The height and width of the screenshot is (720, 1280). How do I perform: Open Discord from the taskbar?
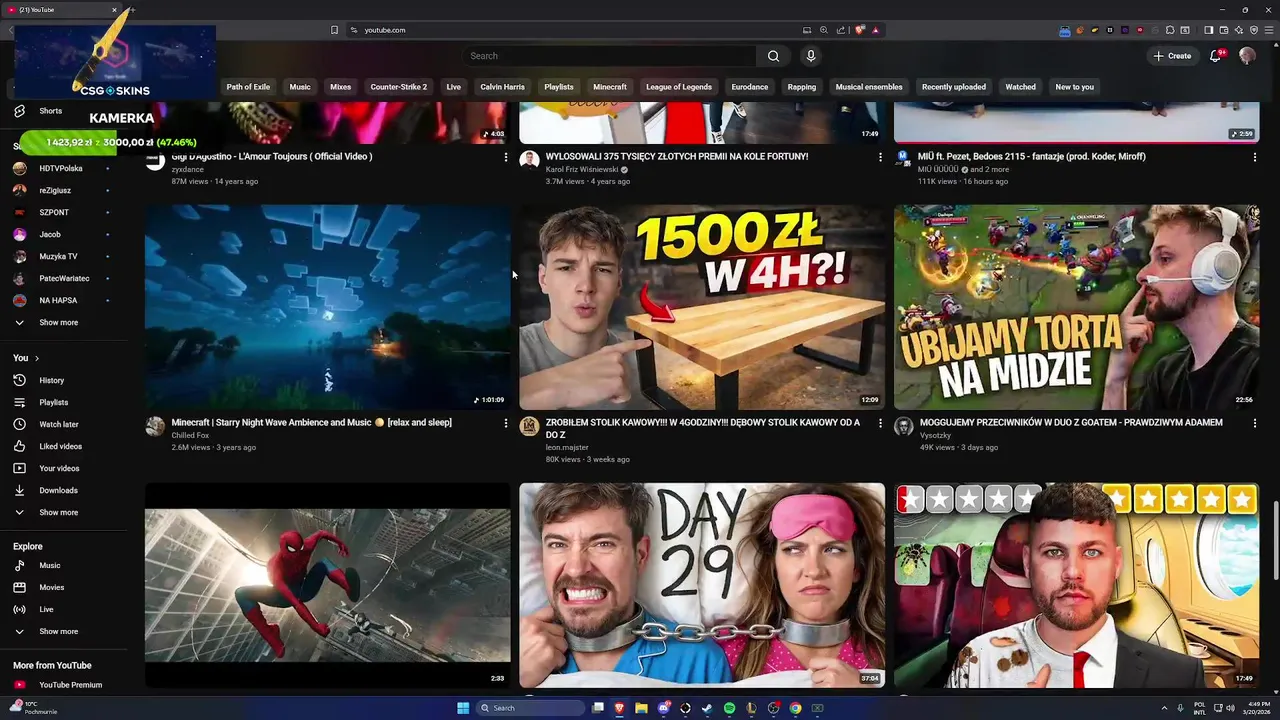663,708
